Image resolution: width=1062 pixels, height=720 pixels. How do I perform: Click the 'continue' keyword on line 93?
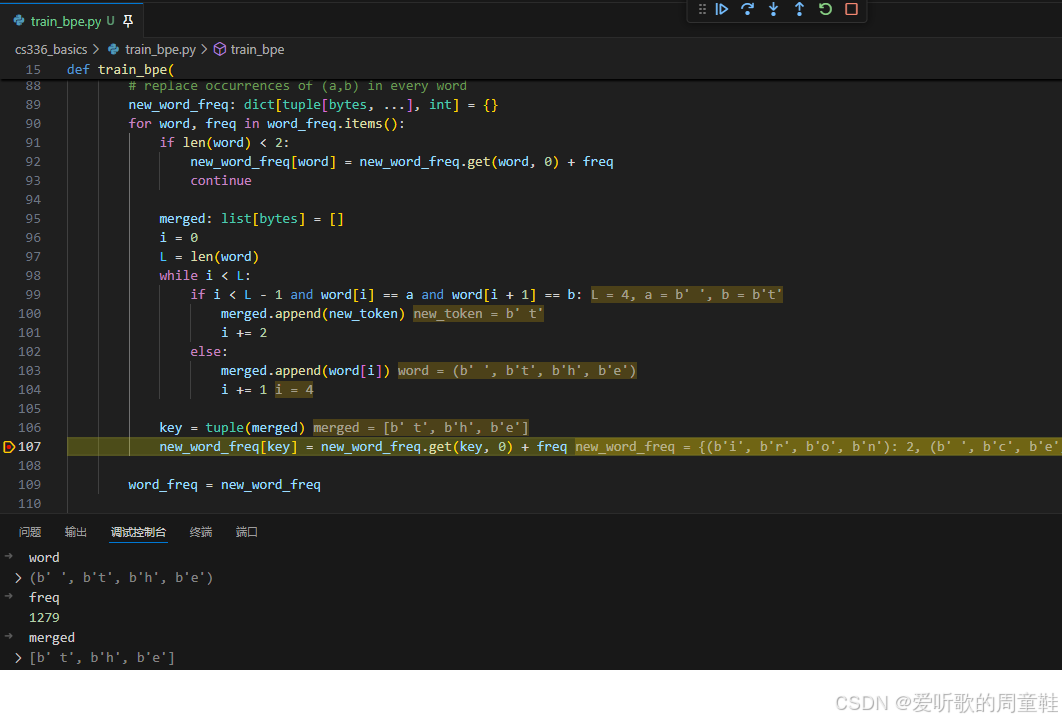[x=221, y=181]
